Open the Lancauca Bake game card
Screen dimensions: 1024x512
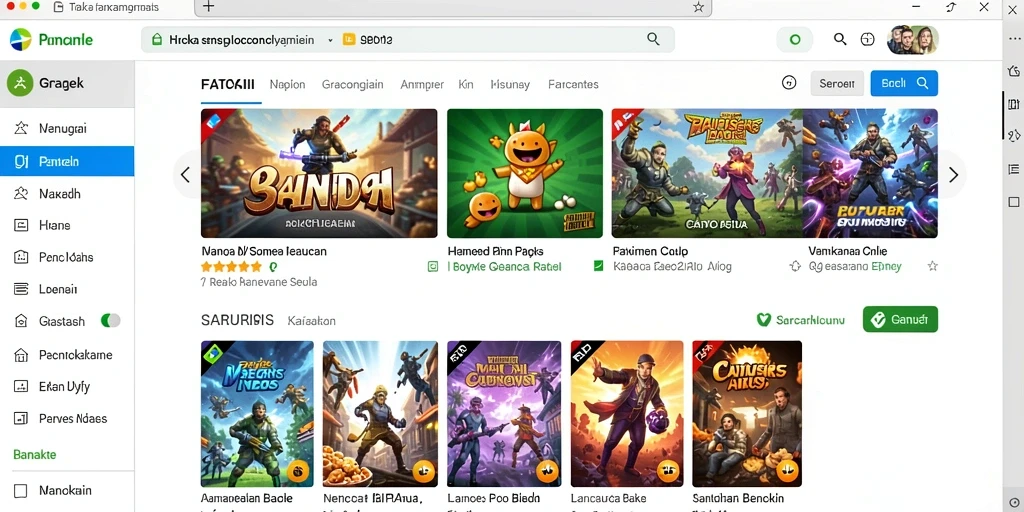pos(627,414)
